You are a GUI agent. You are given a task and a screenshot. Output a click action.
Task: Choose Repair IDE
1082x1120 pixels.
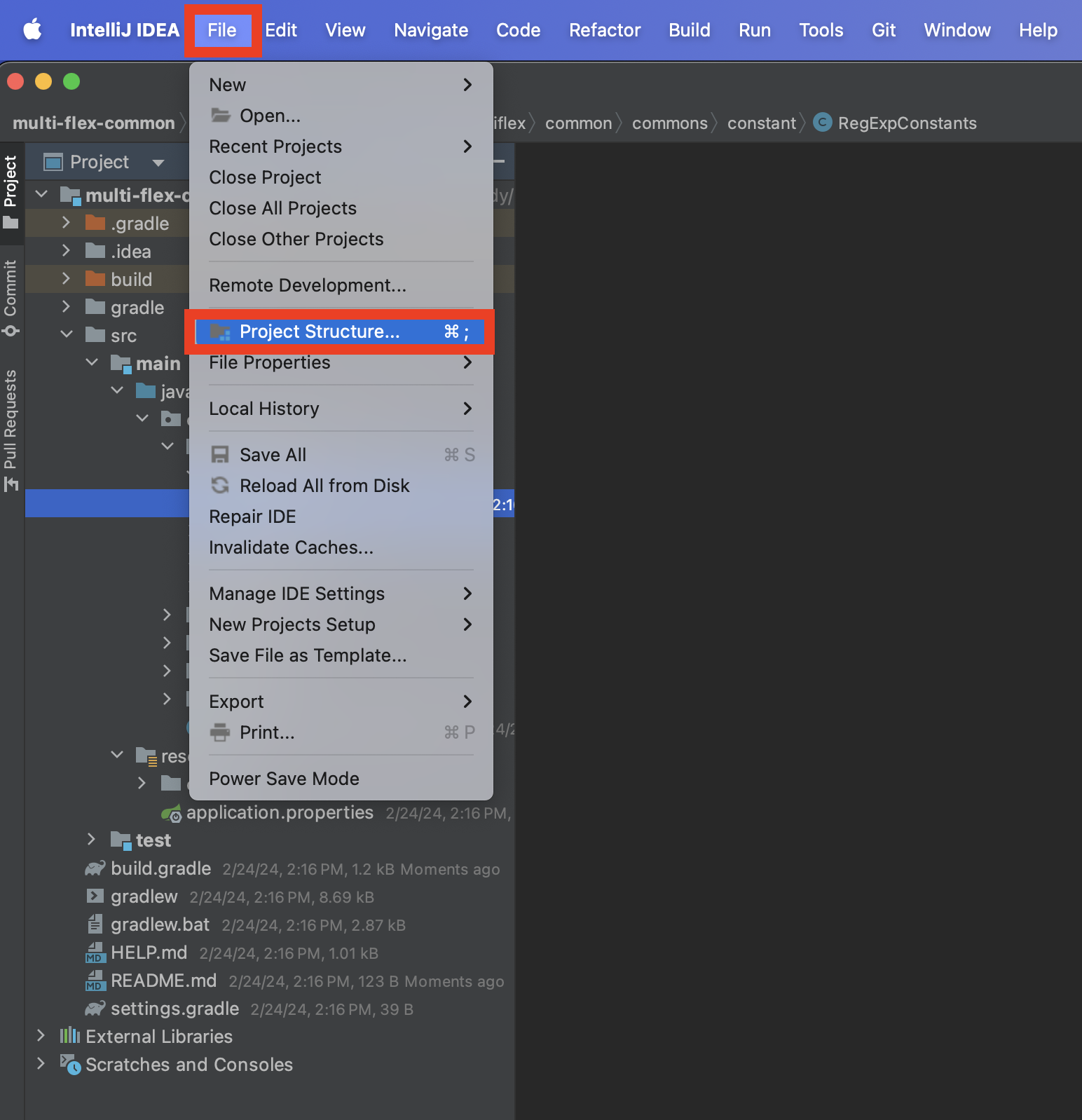[x=341, y=517]
